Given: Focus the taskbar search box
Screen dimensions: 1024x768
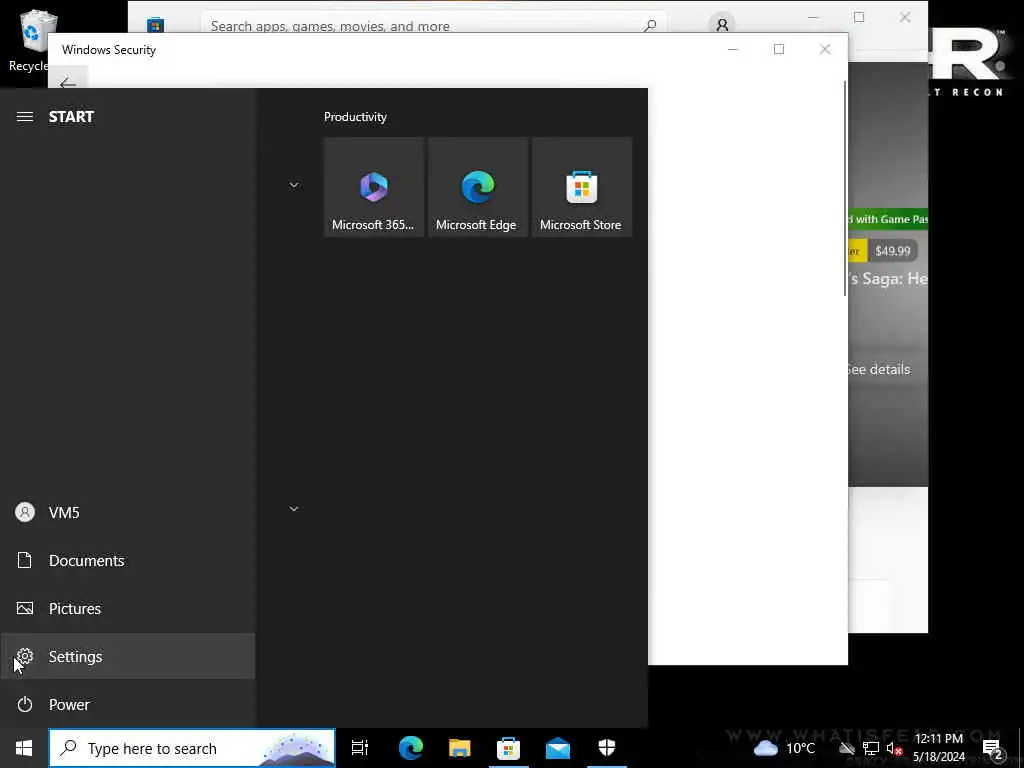Looking at the screenshot, I should (x=192, y=748).
